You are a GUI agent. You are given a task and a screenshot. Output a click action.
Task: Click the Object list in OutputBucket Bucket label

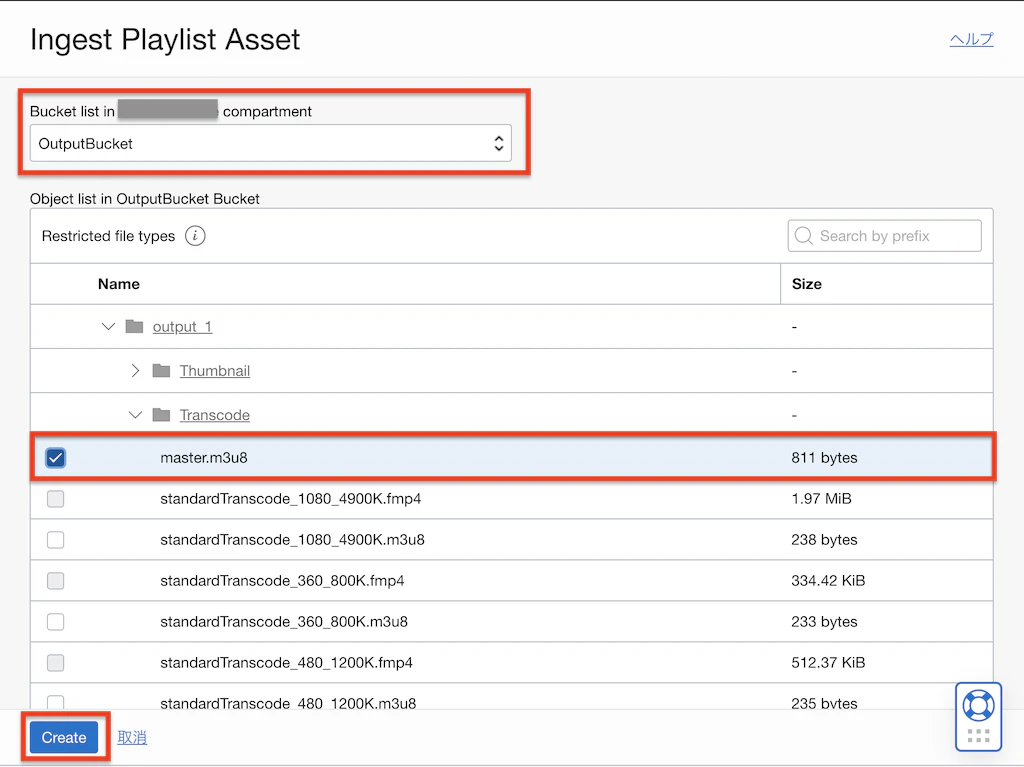[145, 199]
